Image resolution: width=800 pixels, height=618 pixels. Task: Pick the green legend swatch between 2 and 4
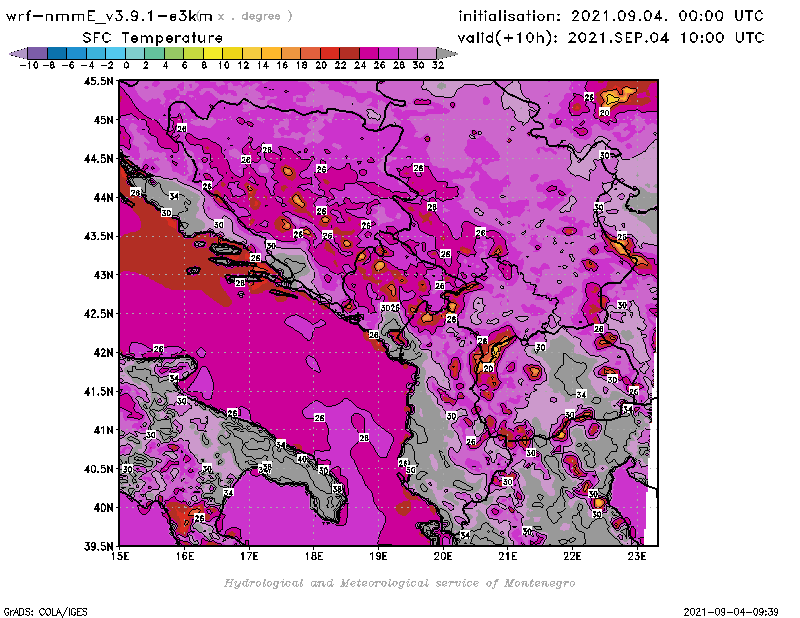(155, 53)
